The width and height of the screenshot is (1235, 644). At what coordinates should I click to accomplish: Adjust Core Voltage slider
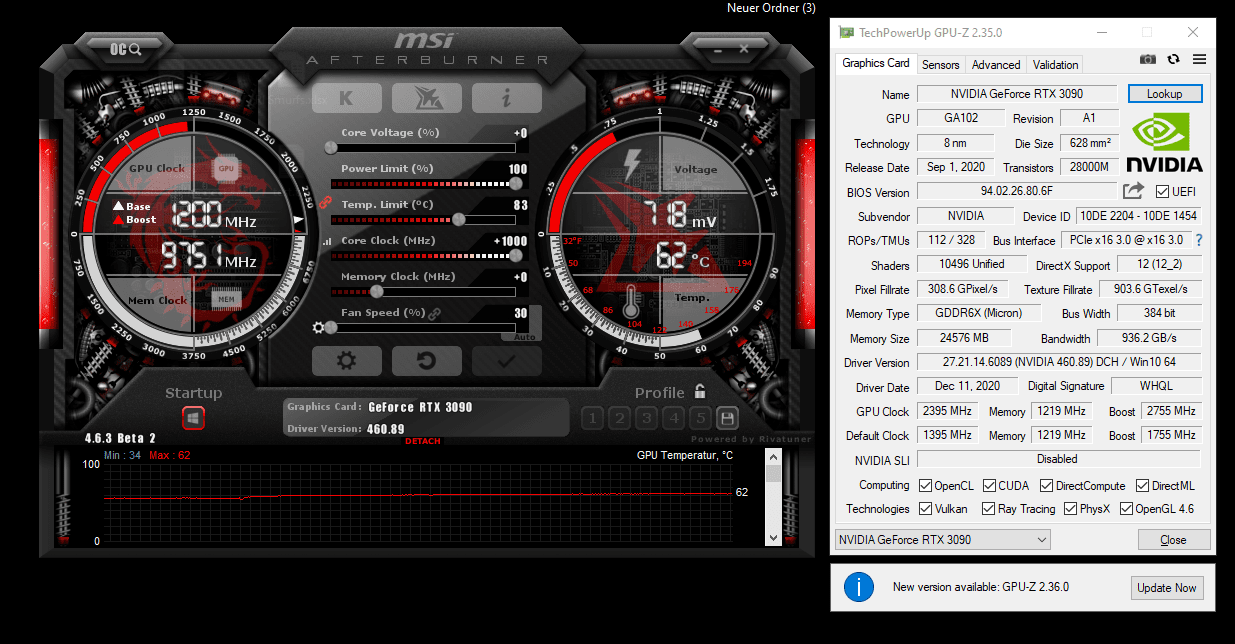[x=423, y=147]
